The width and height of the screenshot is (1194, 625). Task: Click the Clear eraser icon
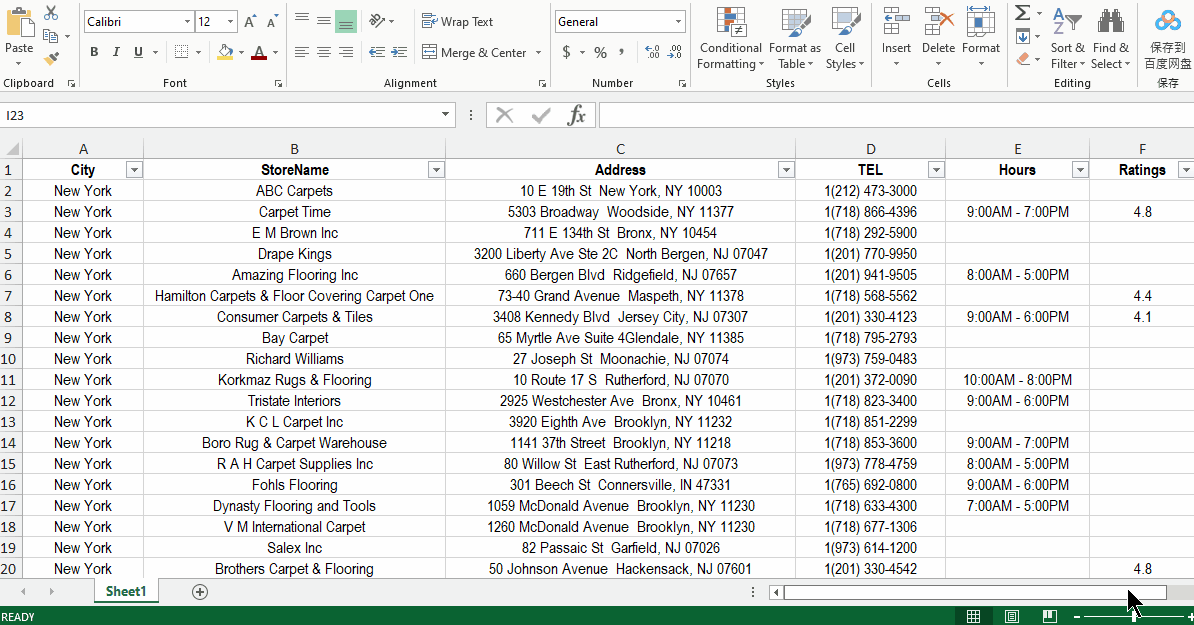tap(1023, 59)
